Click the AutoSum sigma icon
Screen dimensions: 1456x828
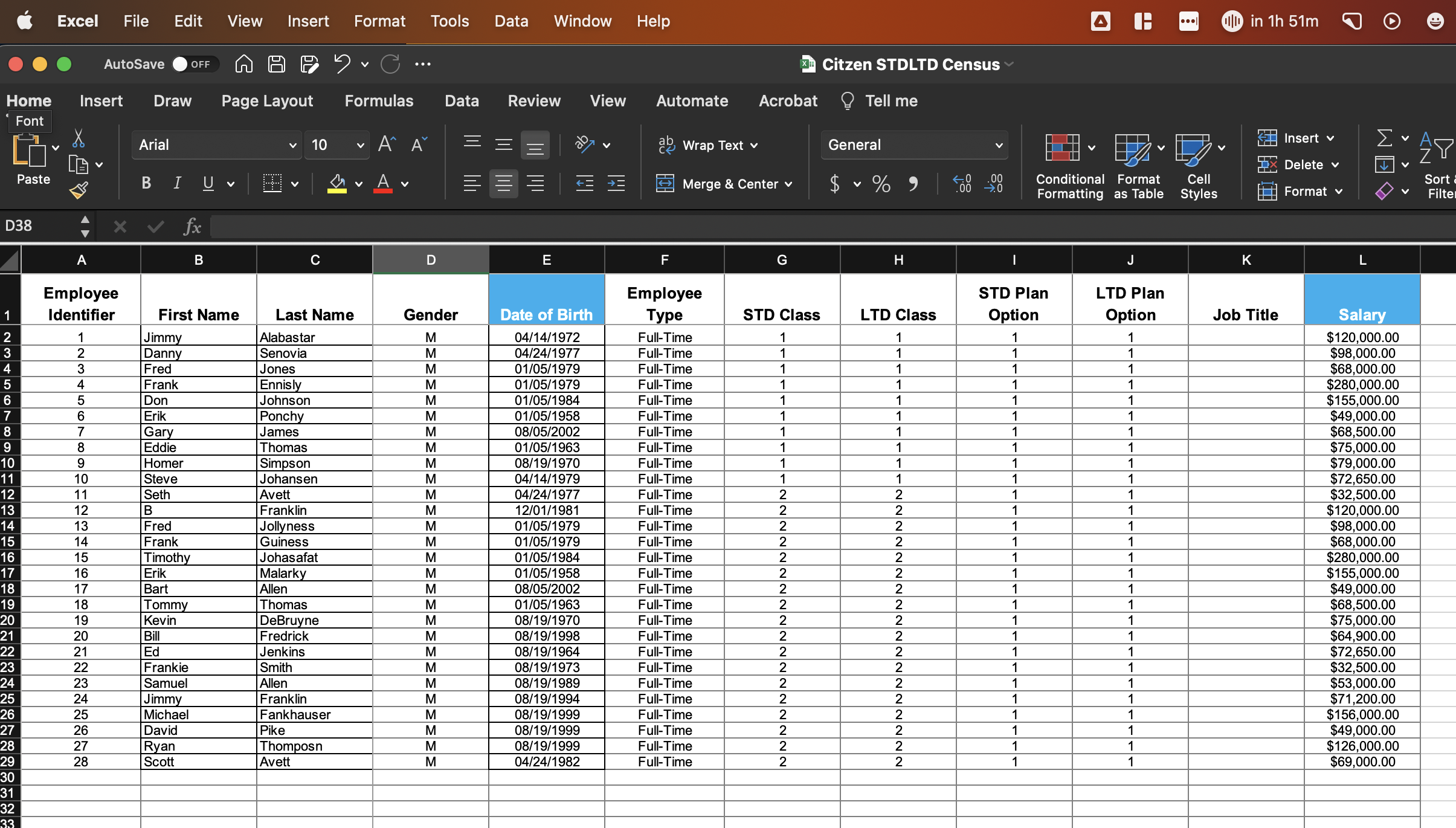(1385, 138)
